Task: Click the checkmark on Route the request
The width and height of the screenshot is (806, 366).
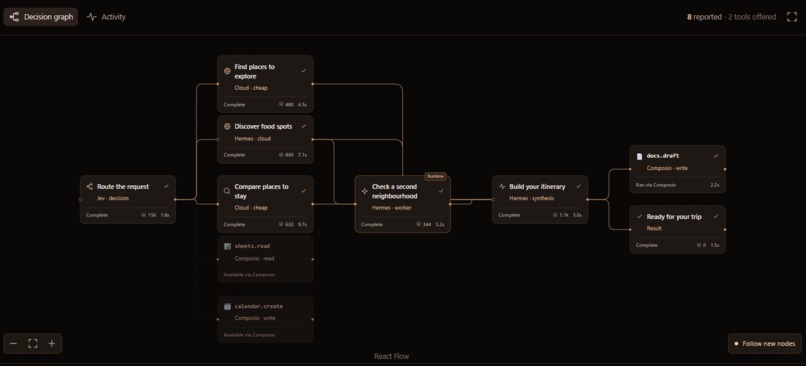Action: click(x=166, y=187)
